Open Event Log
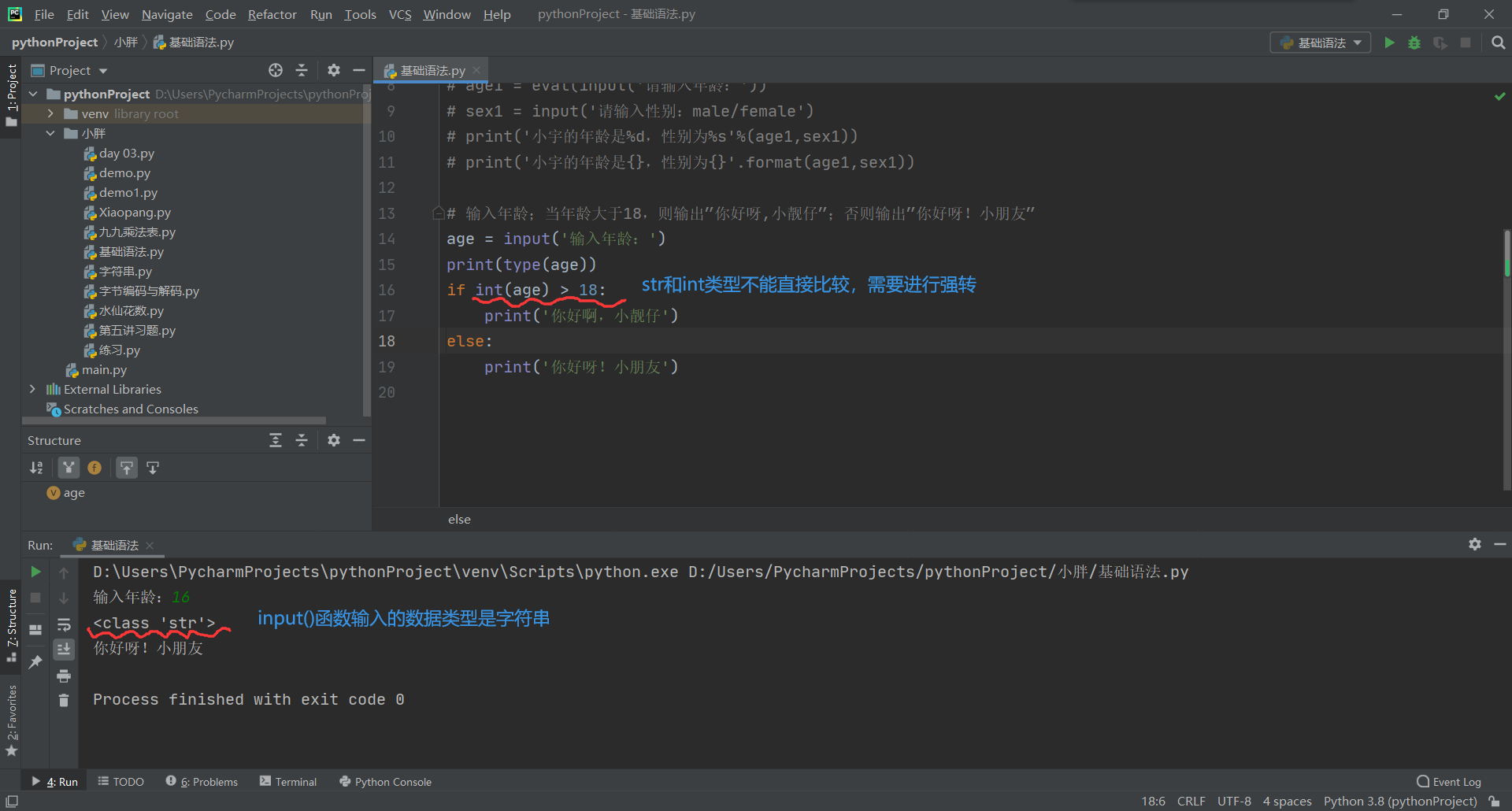Image resolution: width=1512 pixels, height=811 pixels. (1449, 782)
